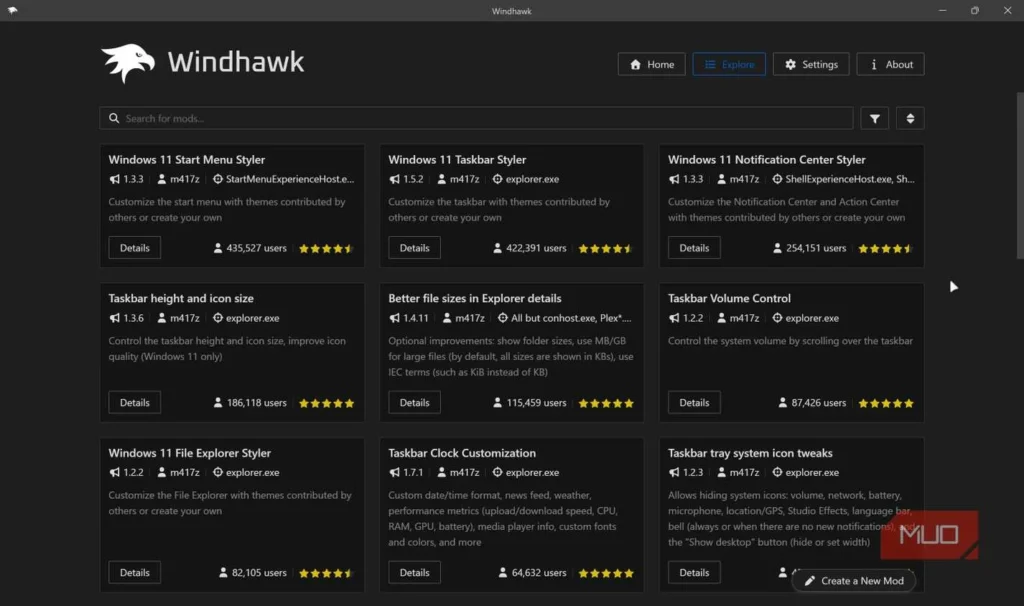Click the Taskbar Volume Control title
Screen dimensions: 1024x606
pyautogui.click(x=729, y=298)
